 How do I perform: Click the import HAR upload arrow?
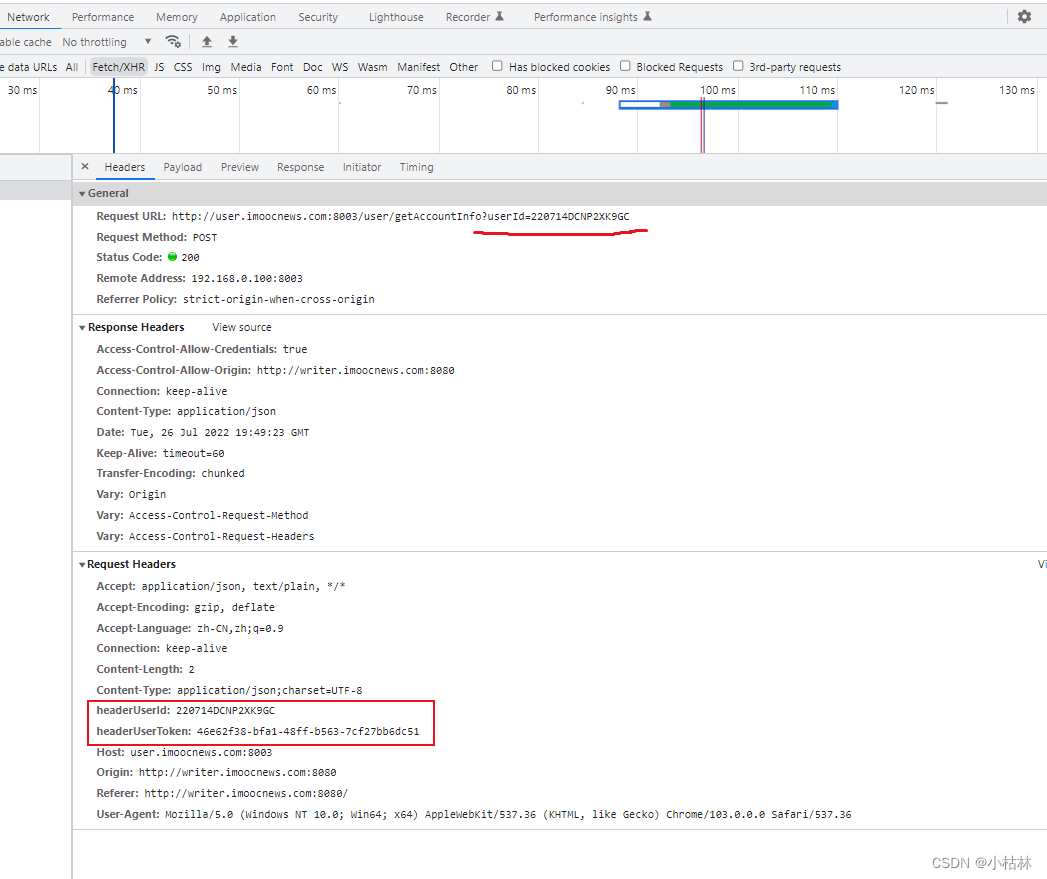click(x=207, y=42)
